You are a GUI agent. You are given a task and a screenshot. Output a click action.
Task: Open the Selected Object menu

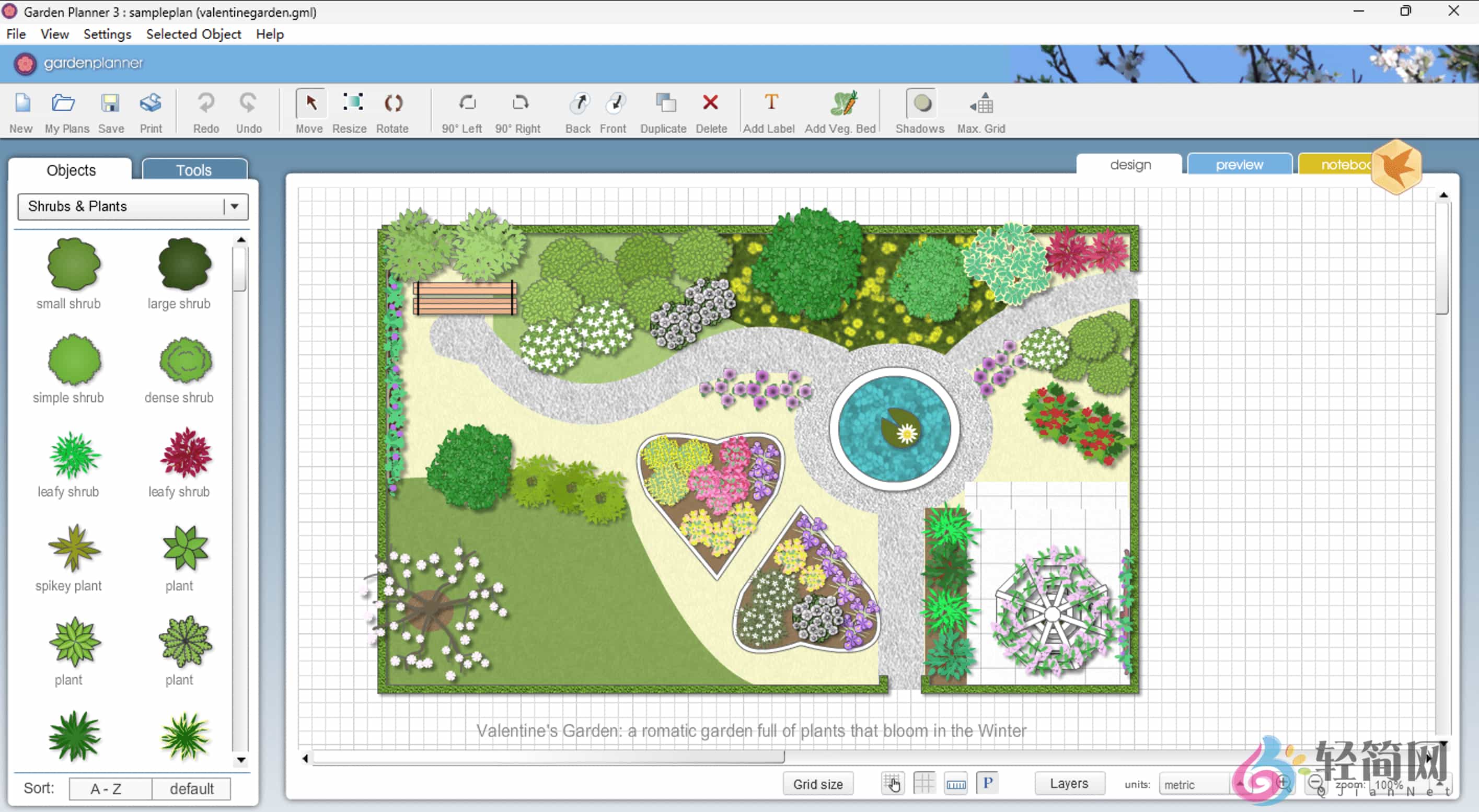pos(193,34)
